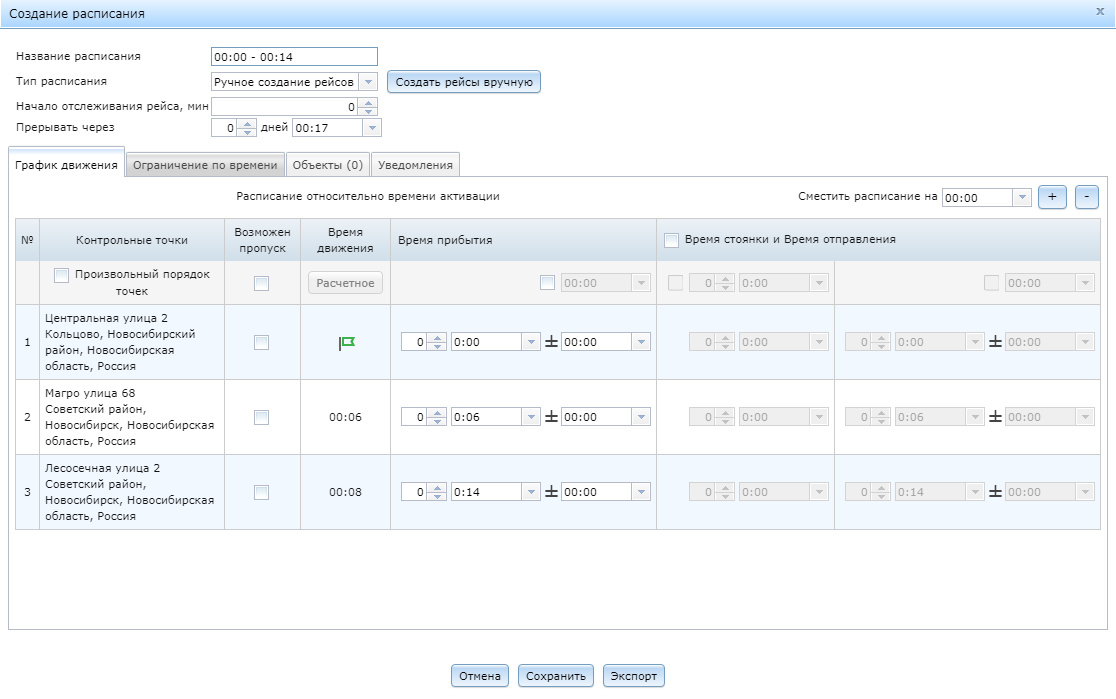The image size is (1116, 699).
Task: Expand the 00:17 dropdown after дней
Action: pyautogui.click(x=371, y=127)
